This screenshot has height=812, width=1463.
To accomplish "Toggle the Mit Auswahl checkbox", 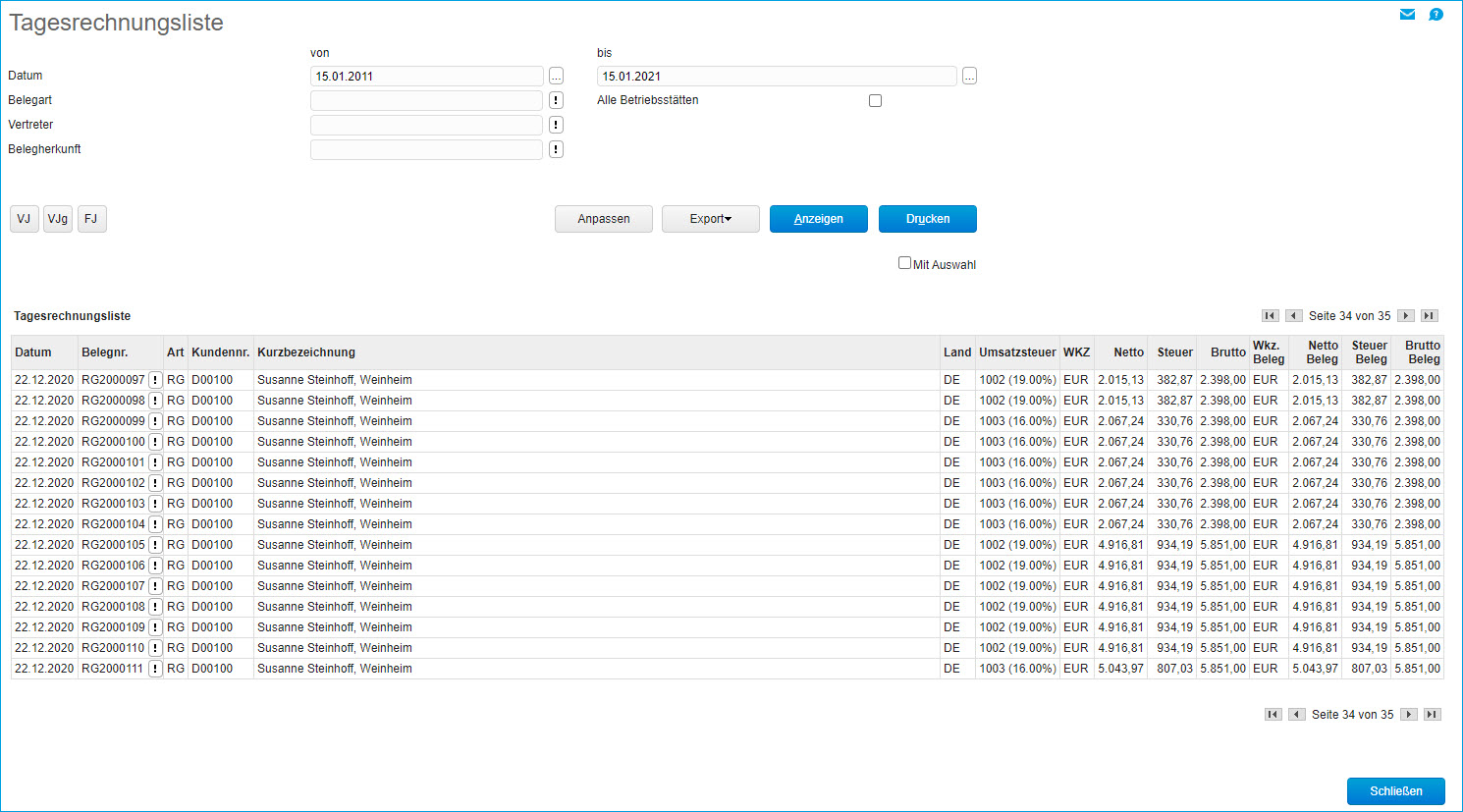I will 904,263.
